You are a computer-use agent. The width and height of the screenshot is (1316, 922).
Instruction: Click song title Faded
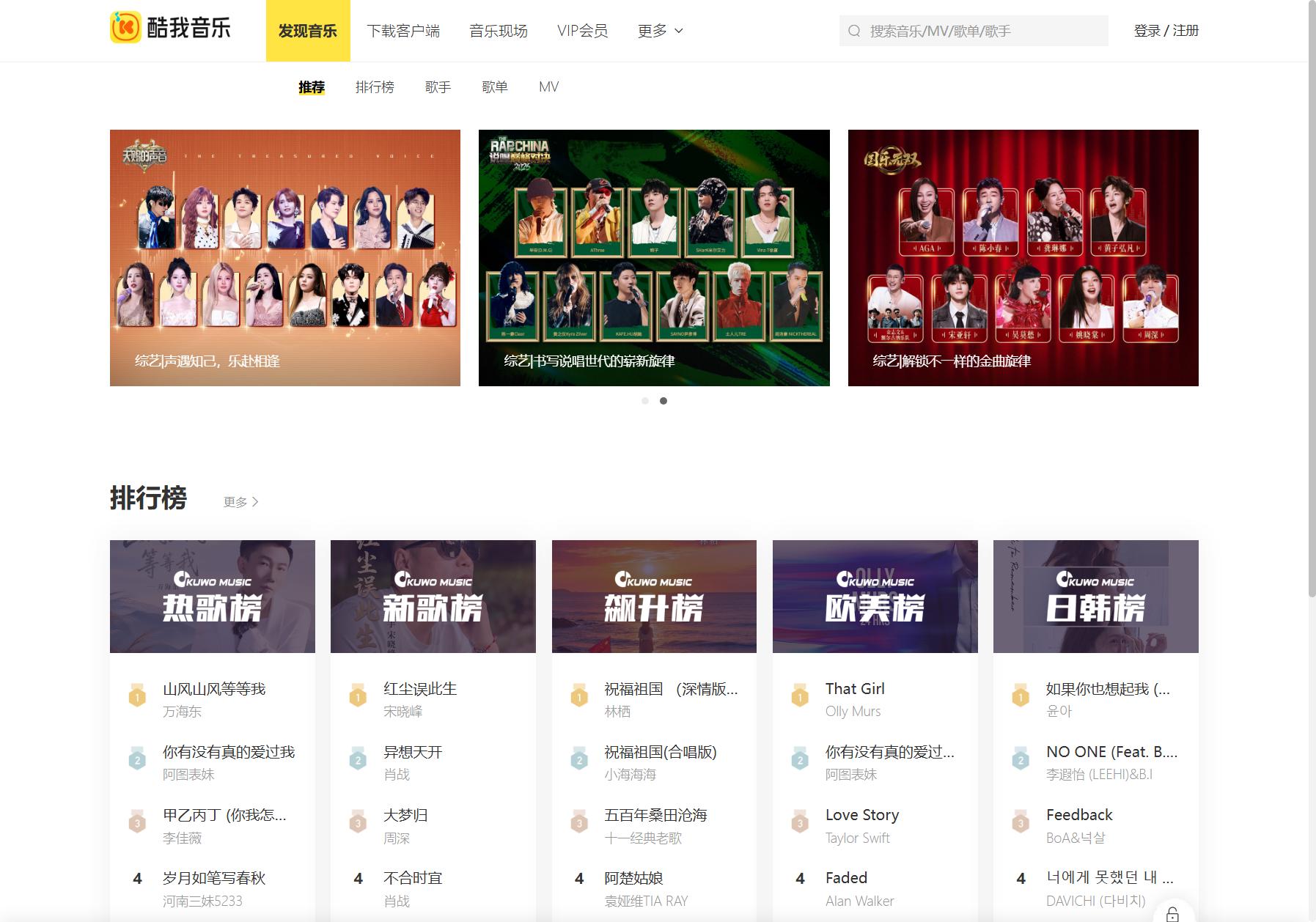pyautogui.click(x=846, y=878)
